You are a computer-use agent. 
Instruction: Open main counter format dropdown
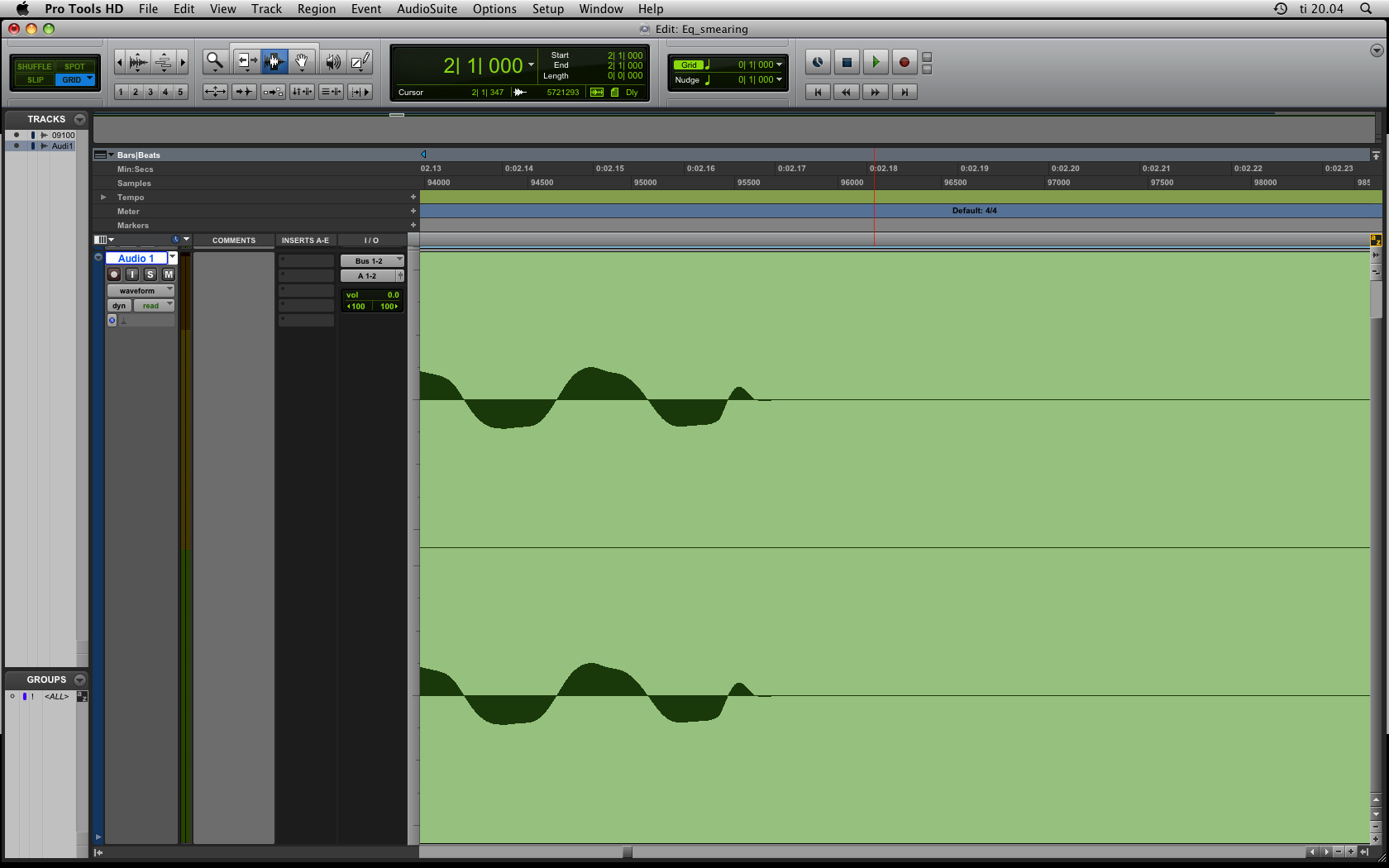(x=531, y=64)
